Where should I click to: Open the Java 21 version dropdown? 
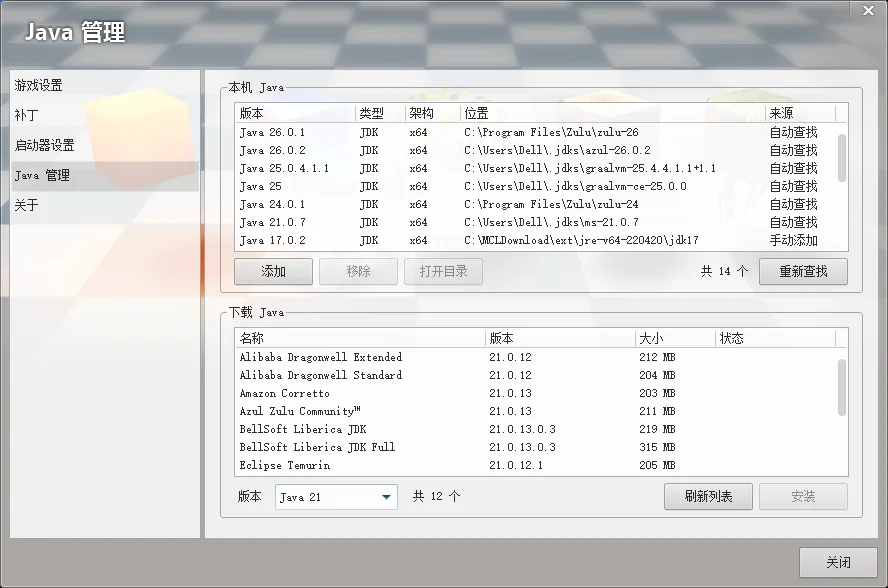coord(336,497)
